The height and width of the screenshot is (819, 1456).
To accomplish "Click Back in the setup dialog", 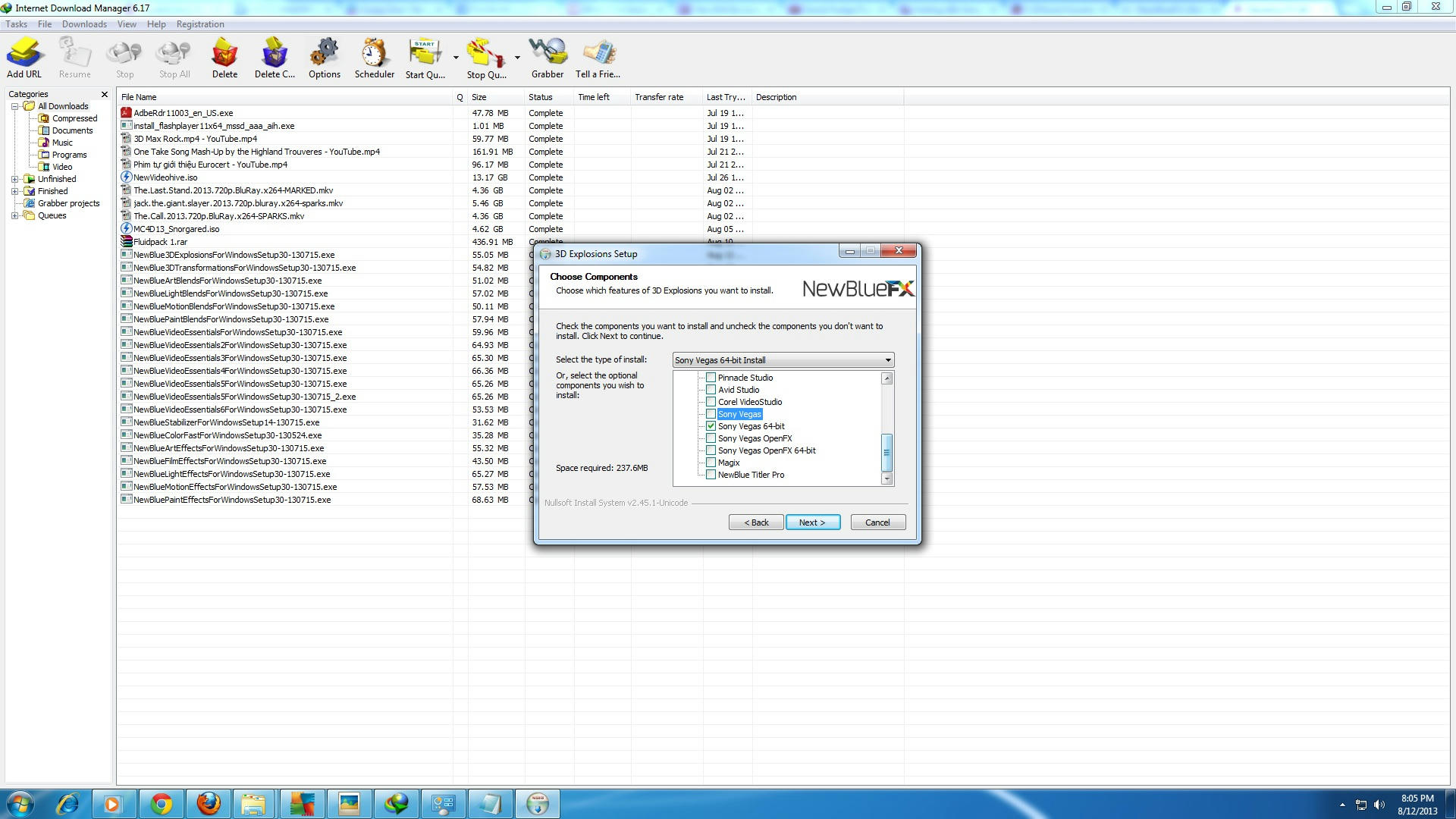I will (756, 522).
